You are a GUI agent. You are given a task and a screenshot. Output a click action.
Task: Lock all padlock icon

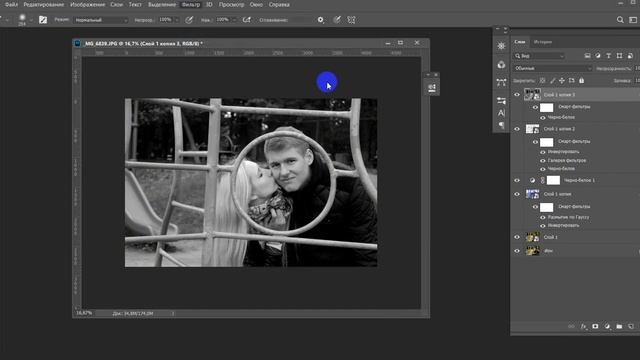pos(582,81)
